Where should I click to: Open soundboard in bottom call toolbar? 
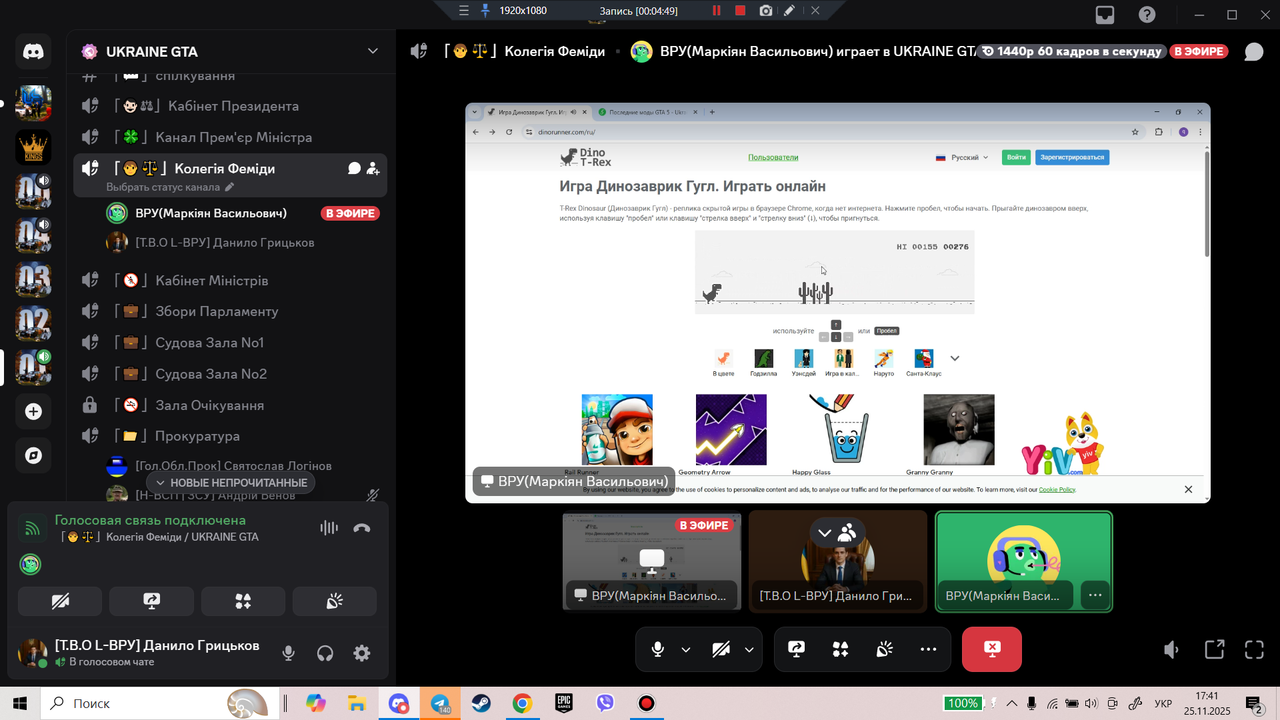(x=884, y=649)
